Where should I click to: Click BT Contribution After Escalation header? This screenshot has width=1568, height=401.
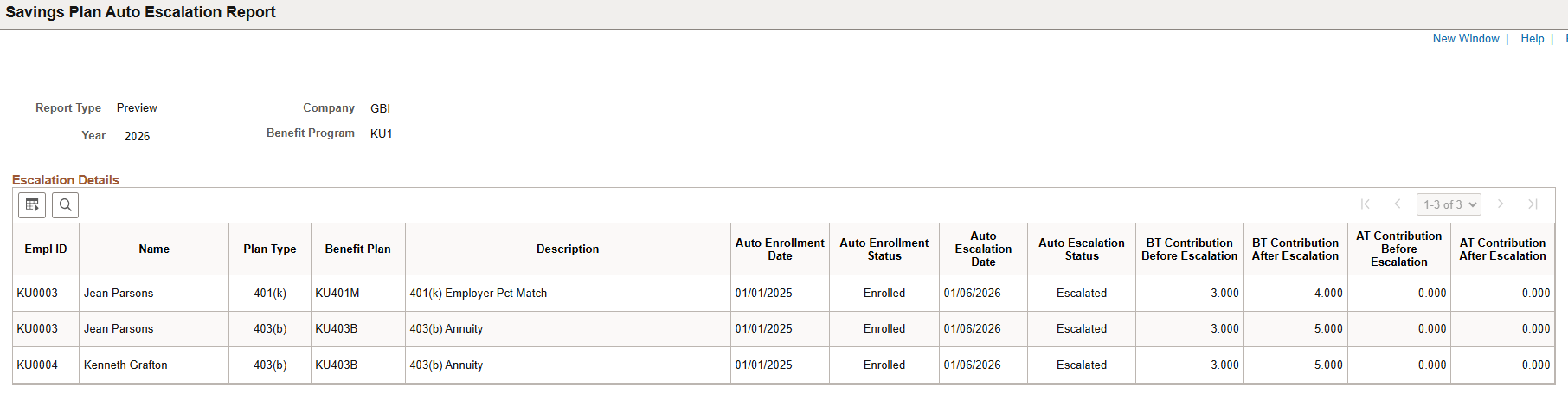coord(1295,249)
